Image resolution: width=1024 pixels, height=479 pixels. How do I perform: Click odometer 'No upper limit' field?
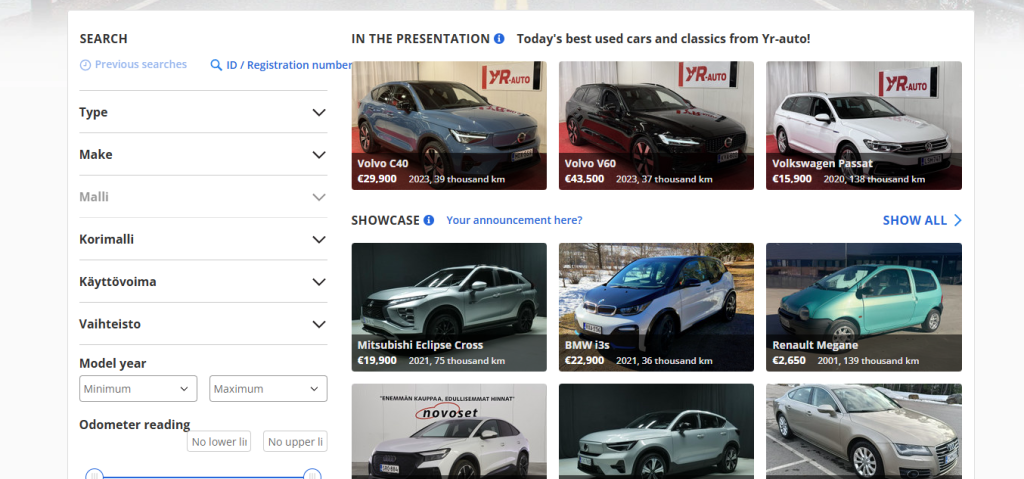click(x=295, y=442)
